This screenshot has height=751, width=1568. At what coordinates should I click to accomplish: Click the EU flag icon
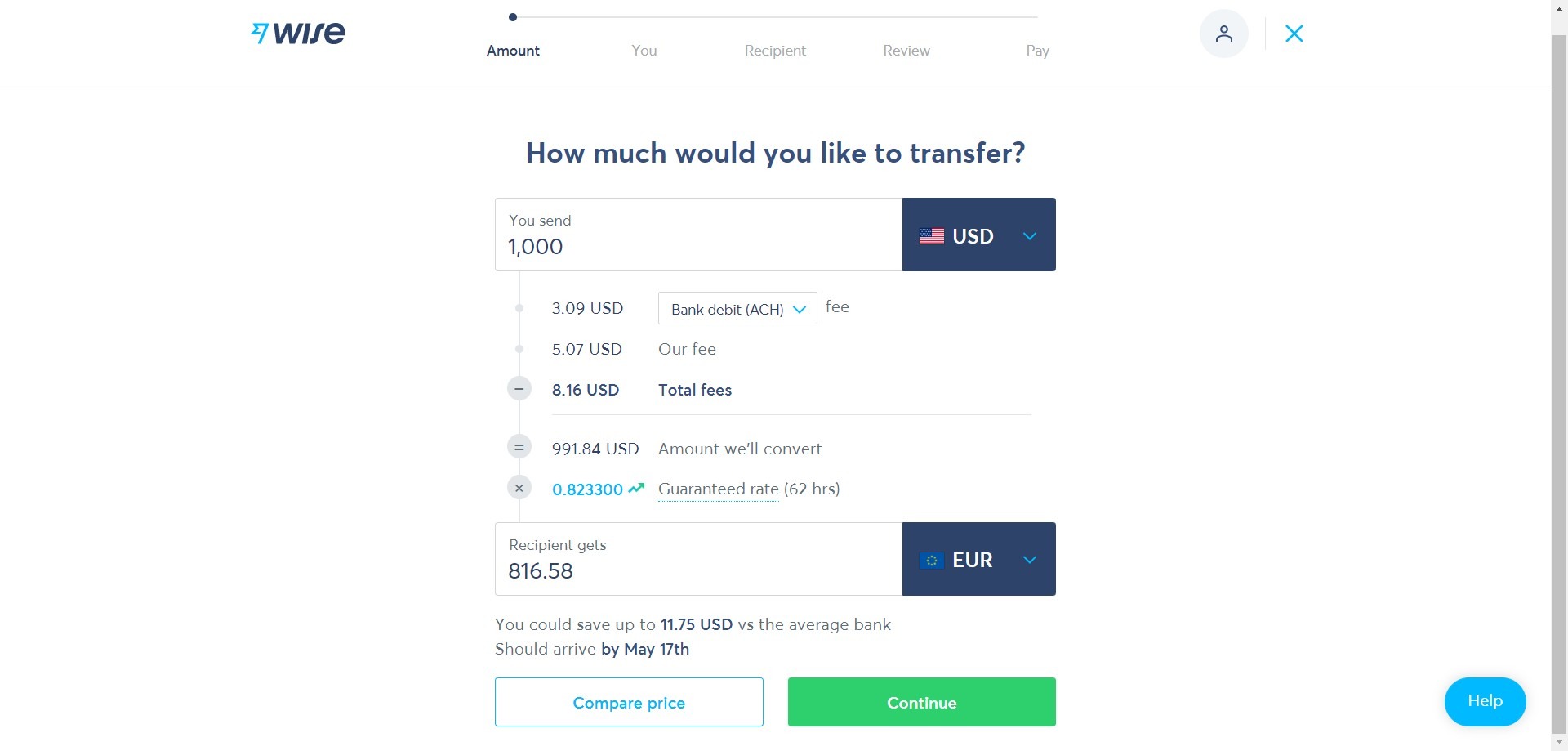(931, 561)
